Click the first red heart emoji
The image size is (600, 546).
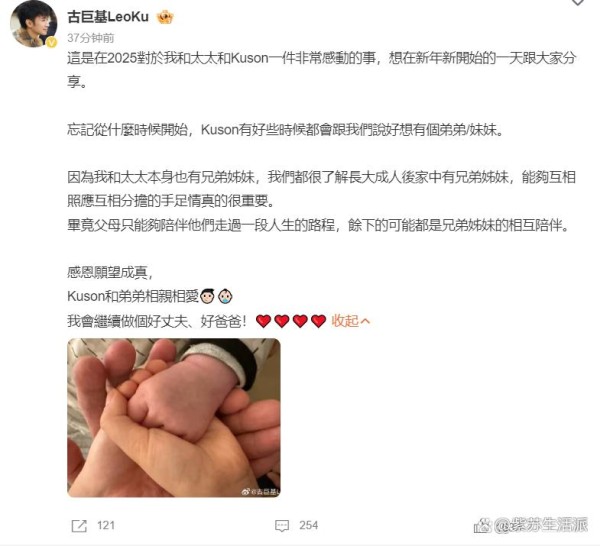tap(263, 321)
